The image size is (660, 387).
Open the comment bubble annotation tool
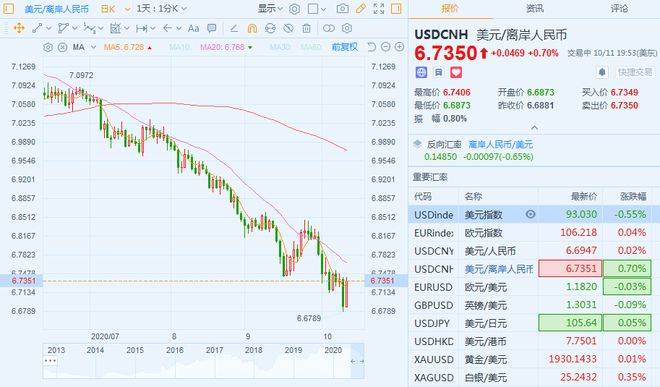(212, 29)
